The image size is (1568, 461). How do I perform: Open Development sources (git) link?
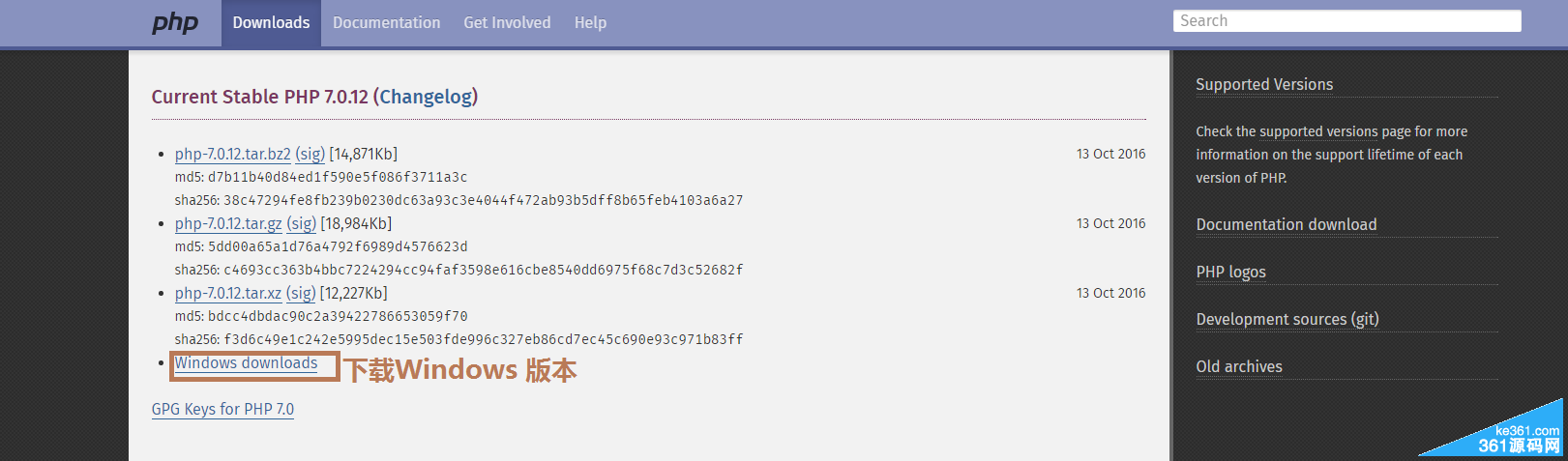coord(1287,319)
